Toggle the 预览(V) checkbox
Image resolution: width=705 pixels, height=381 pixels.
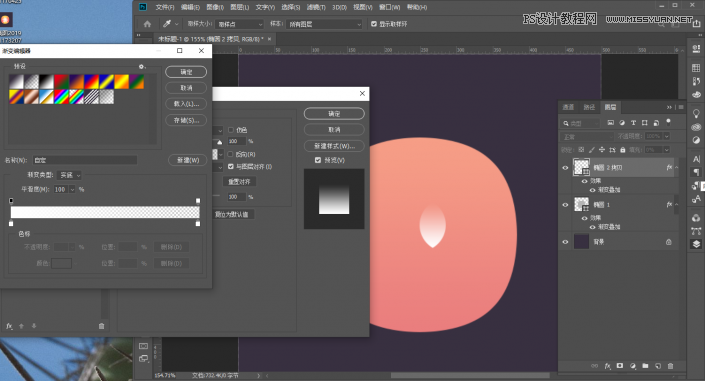point(318,160)
